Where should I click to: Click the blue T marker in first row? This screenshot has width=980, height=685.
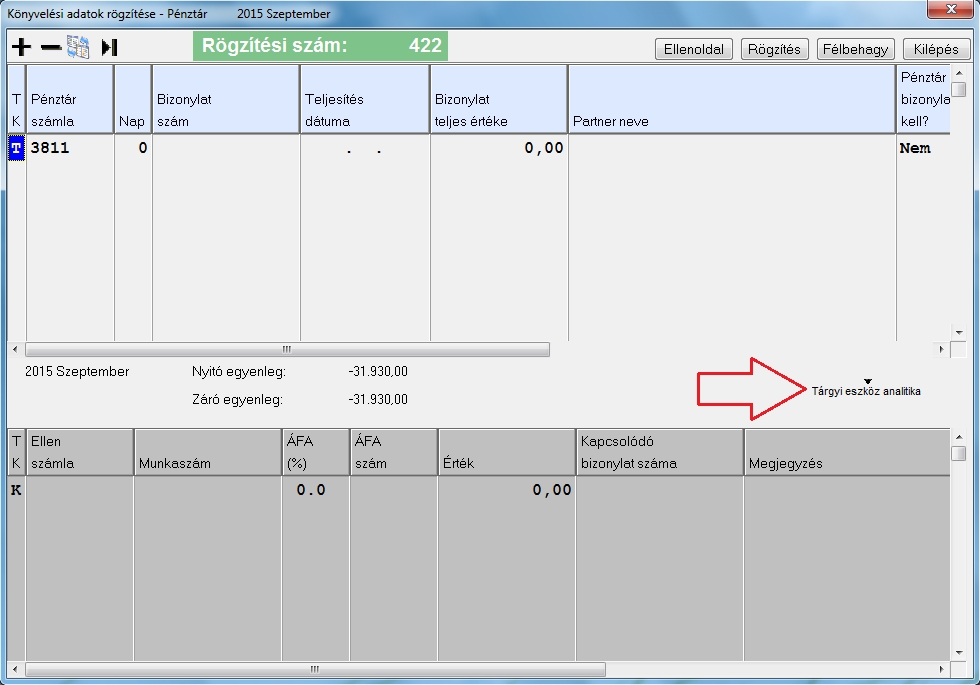[x=16, y=148]
